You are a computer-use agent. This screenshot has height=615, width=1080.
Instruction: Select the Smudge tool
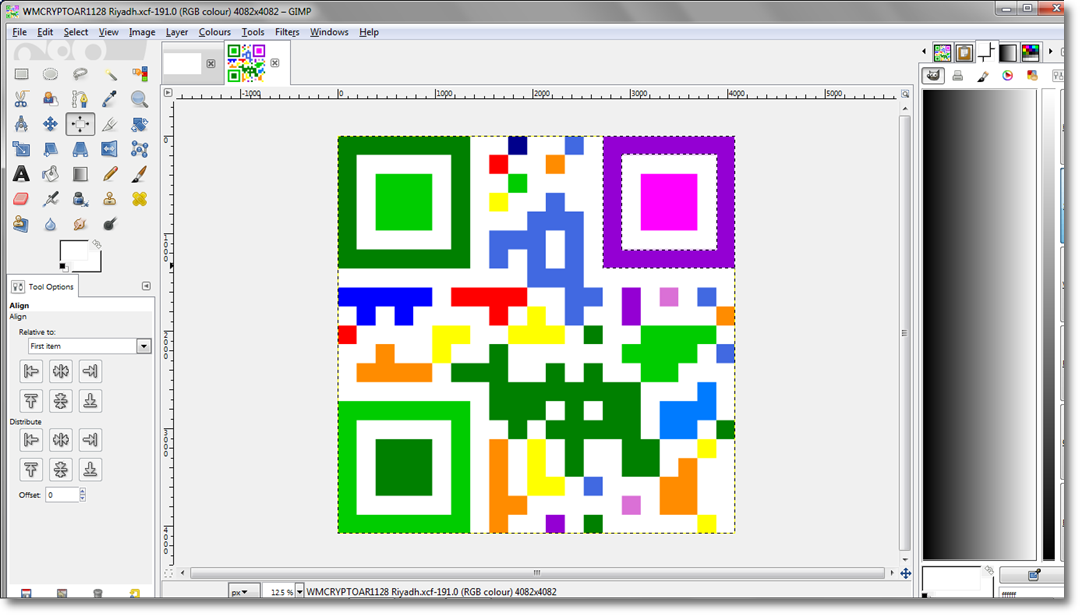click(80, 225)
